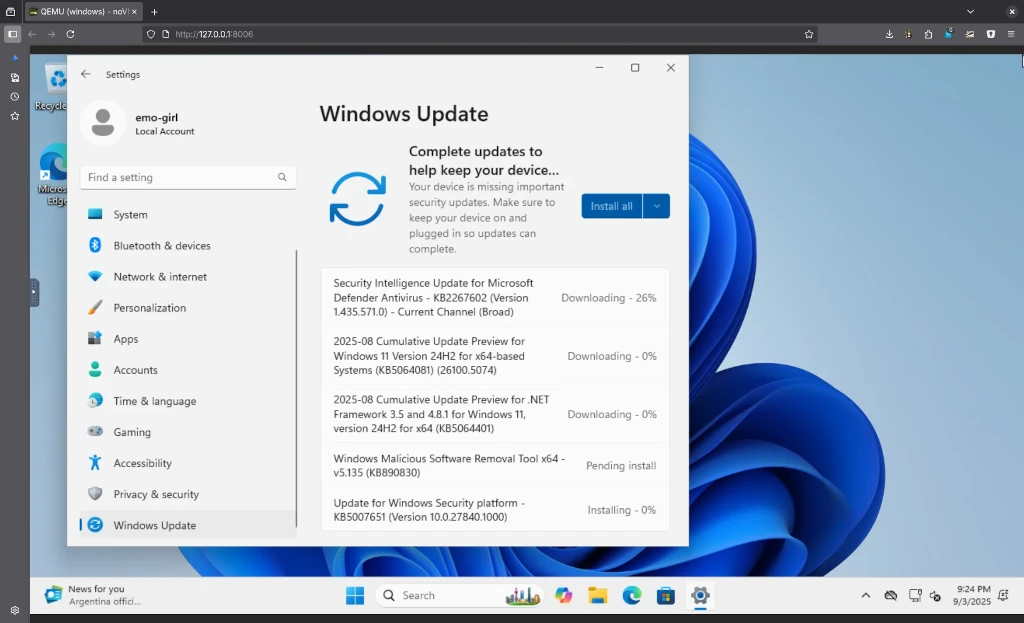Open the list all tabs dropdown

point(970,12)
